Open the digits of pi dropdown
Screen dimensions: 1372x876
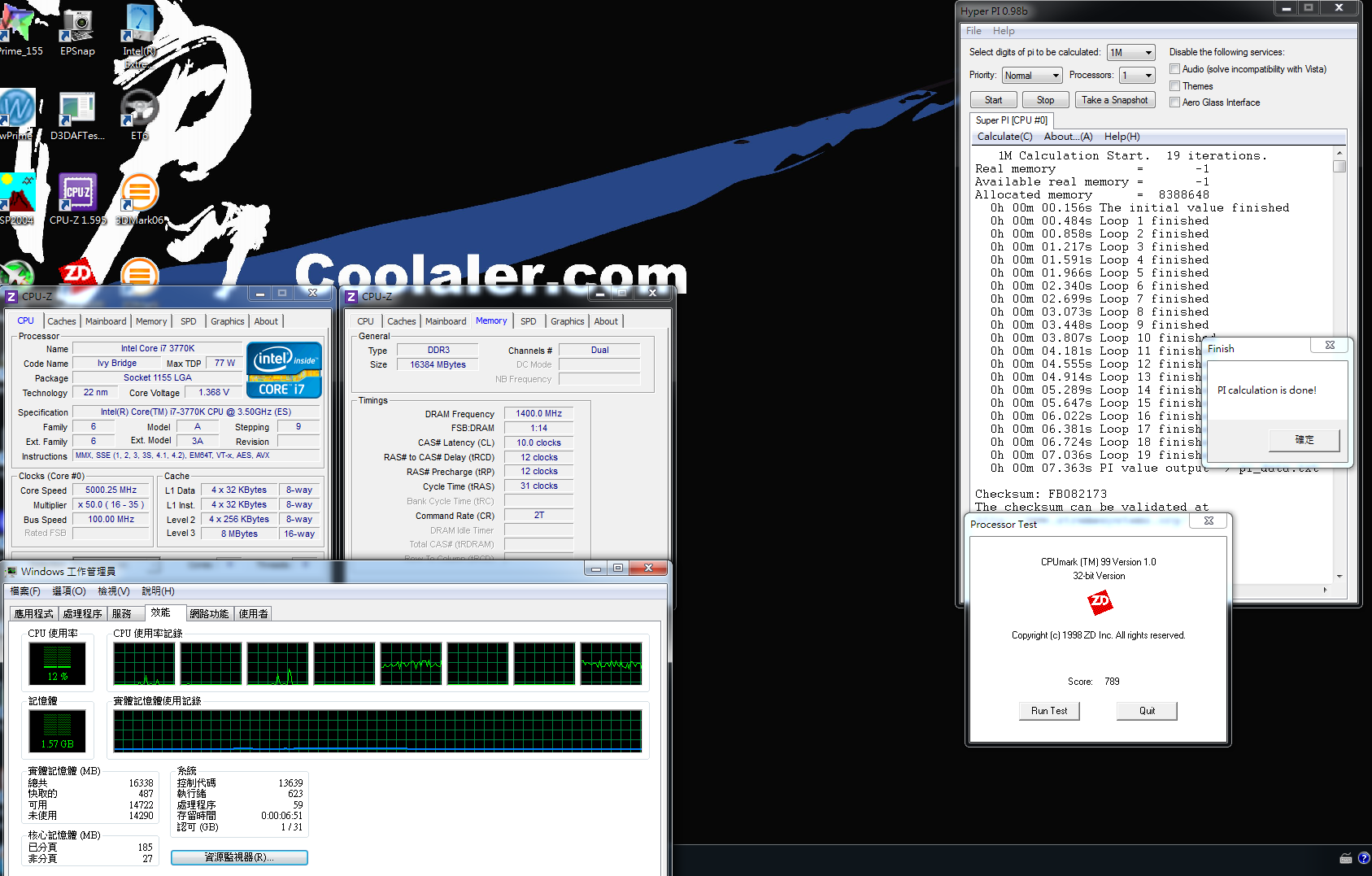(1130, 53)
